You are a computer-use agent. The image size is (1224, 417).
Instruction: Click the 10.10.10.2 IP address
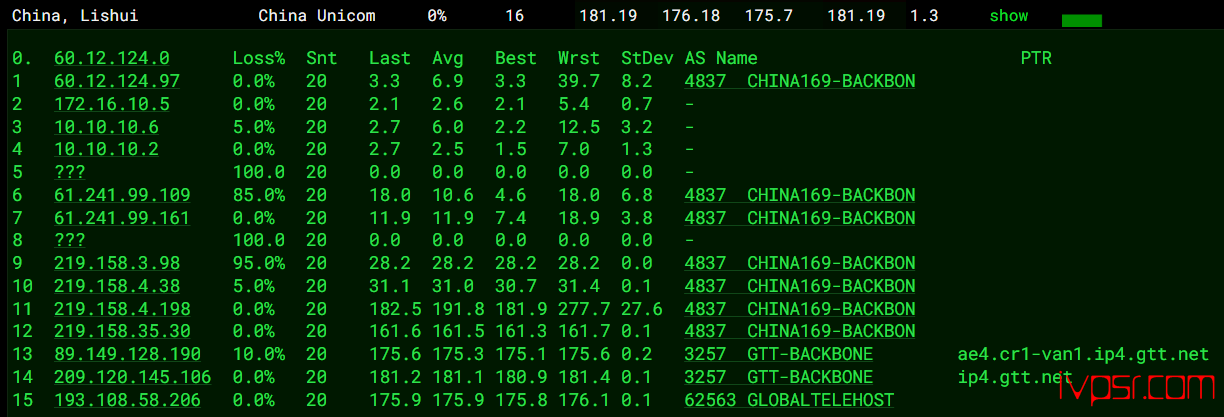click(x=106, y=149)
